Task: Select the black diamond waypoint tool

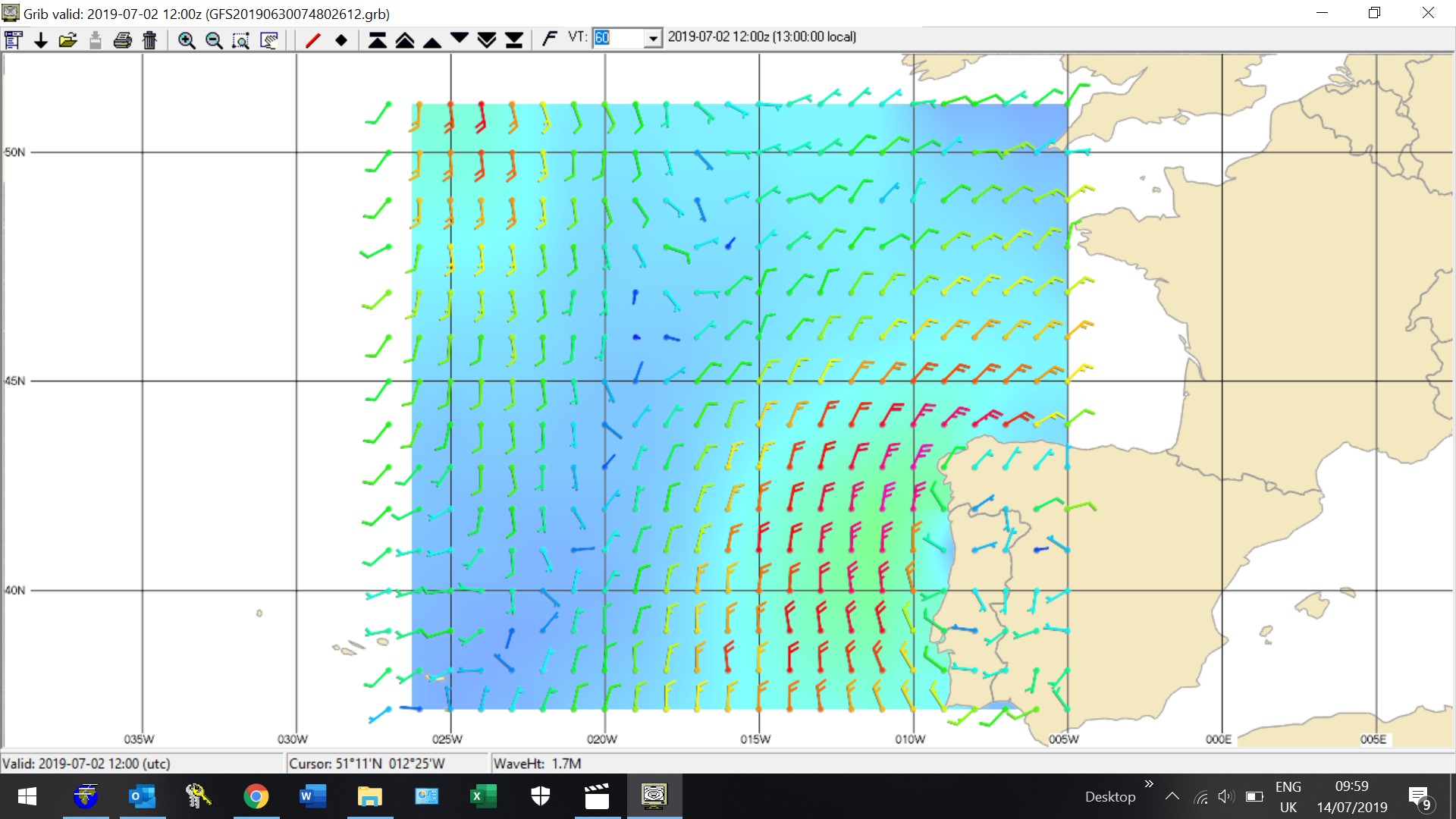Action: coord(341,40)
